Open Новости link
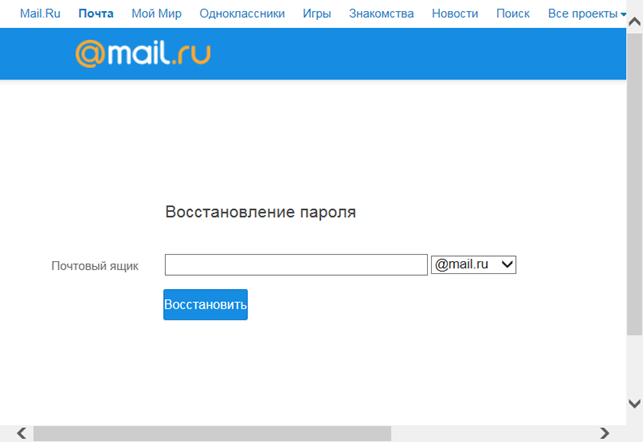643x442 pixels. click(x=455, y=14)
